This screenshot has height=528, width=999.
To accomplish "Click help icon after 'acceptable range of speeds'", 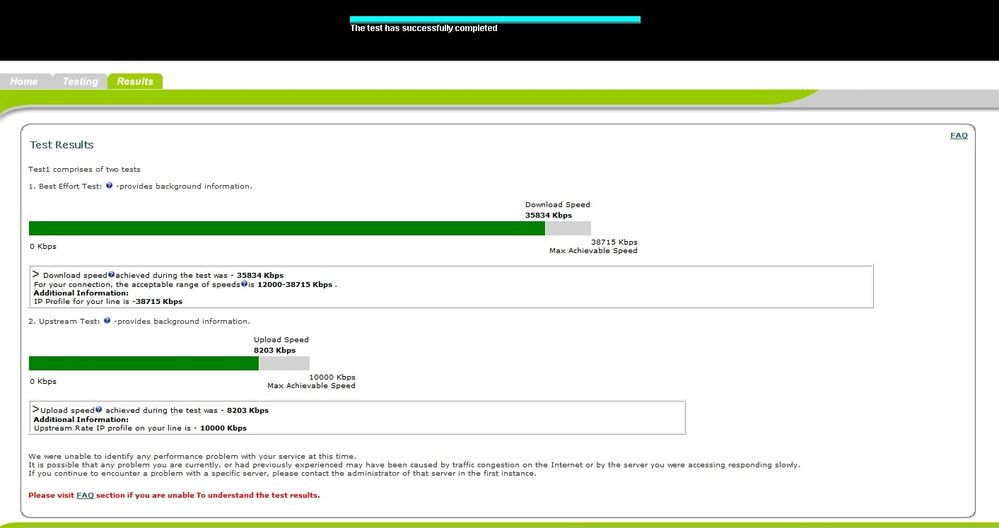I will click(244, 284).
